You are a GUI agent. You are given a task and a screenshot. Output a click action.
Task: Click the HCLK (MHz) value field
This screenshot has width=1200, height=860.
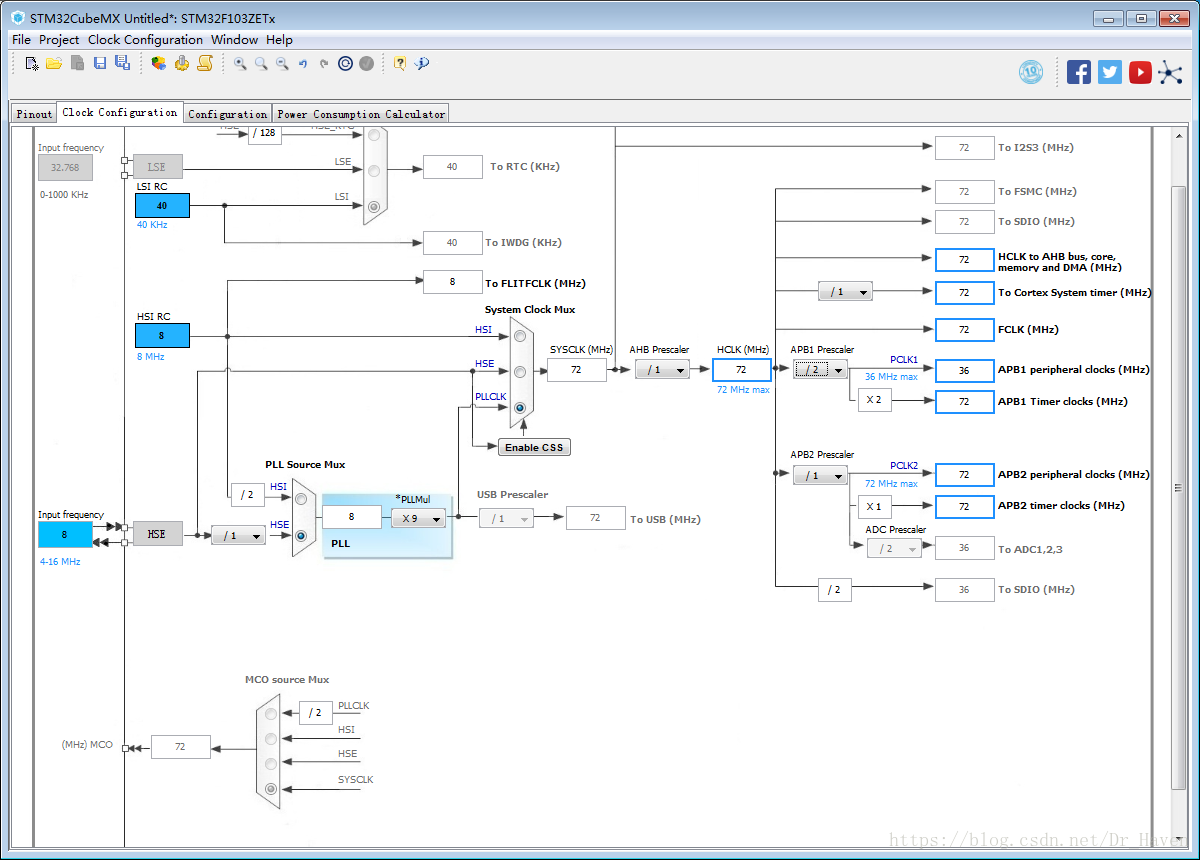741,369
